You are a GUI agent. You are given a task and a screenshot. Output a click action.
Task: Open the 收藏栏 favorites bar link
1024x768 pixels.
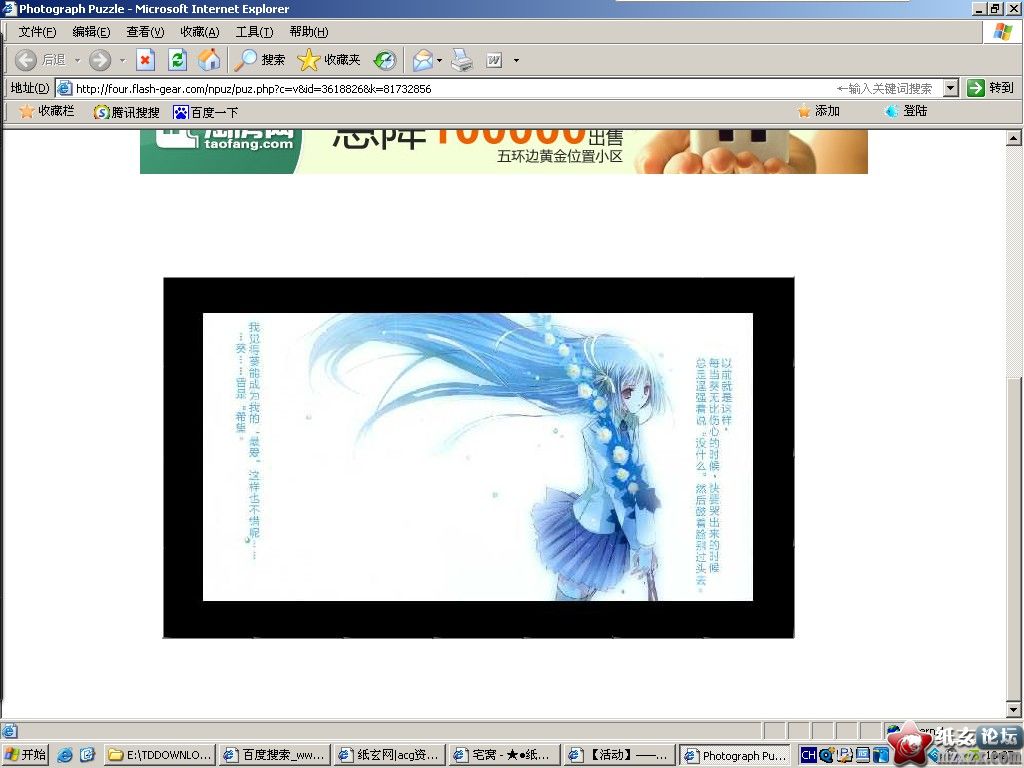click(47, 112)
